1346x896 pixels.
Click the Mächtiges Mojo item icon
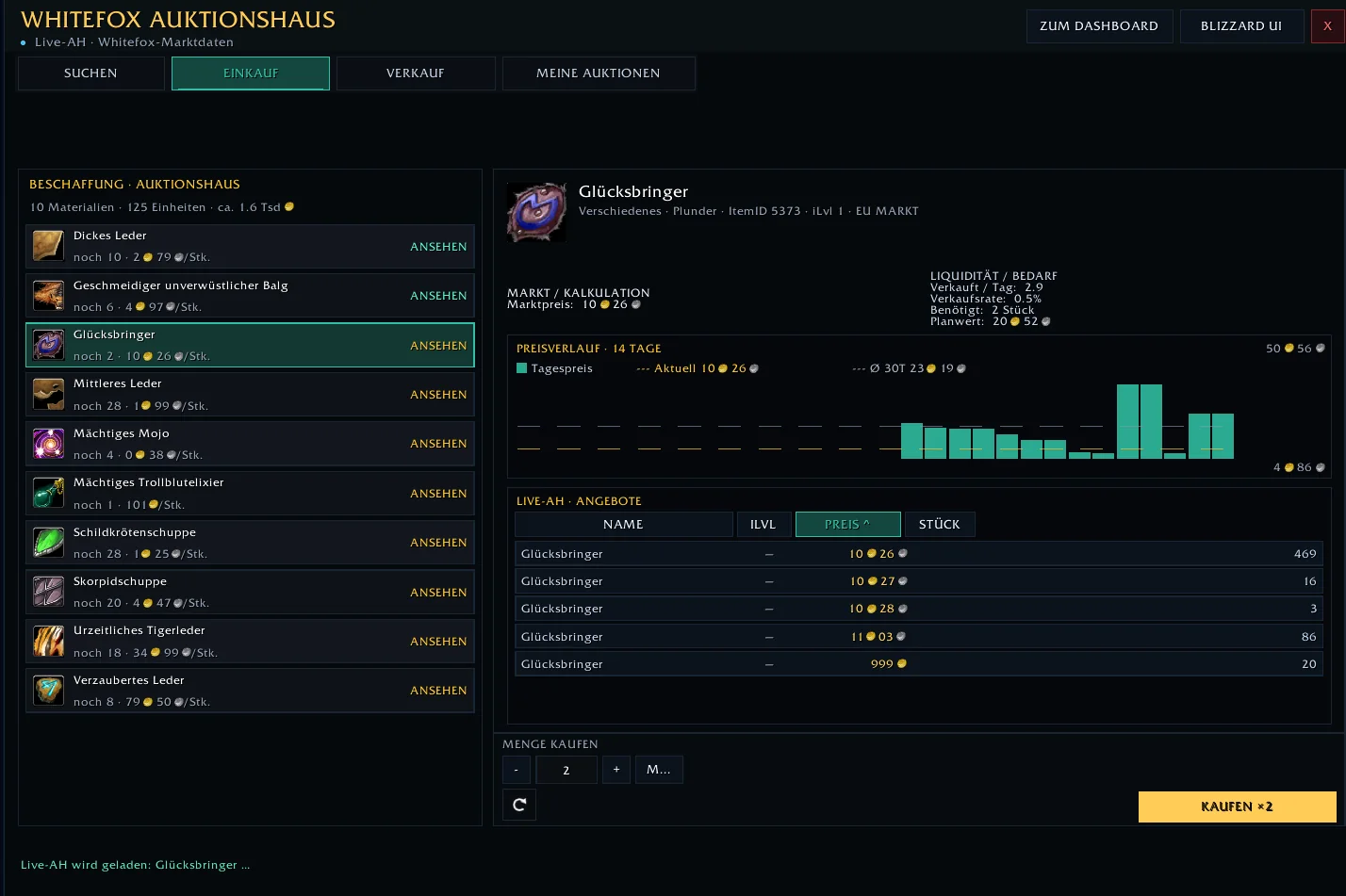click(48, 443)
